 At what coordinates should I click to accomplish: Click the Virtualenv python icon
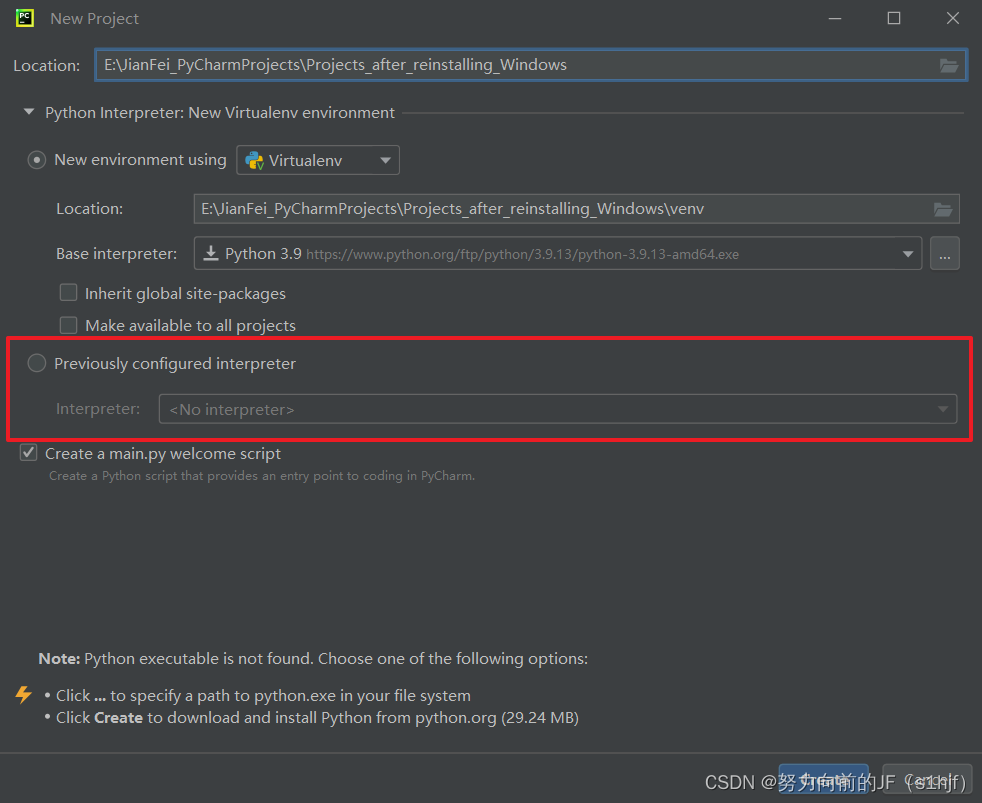(254, 160)
